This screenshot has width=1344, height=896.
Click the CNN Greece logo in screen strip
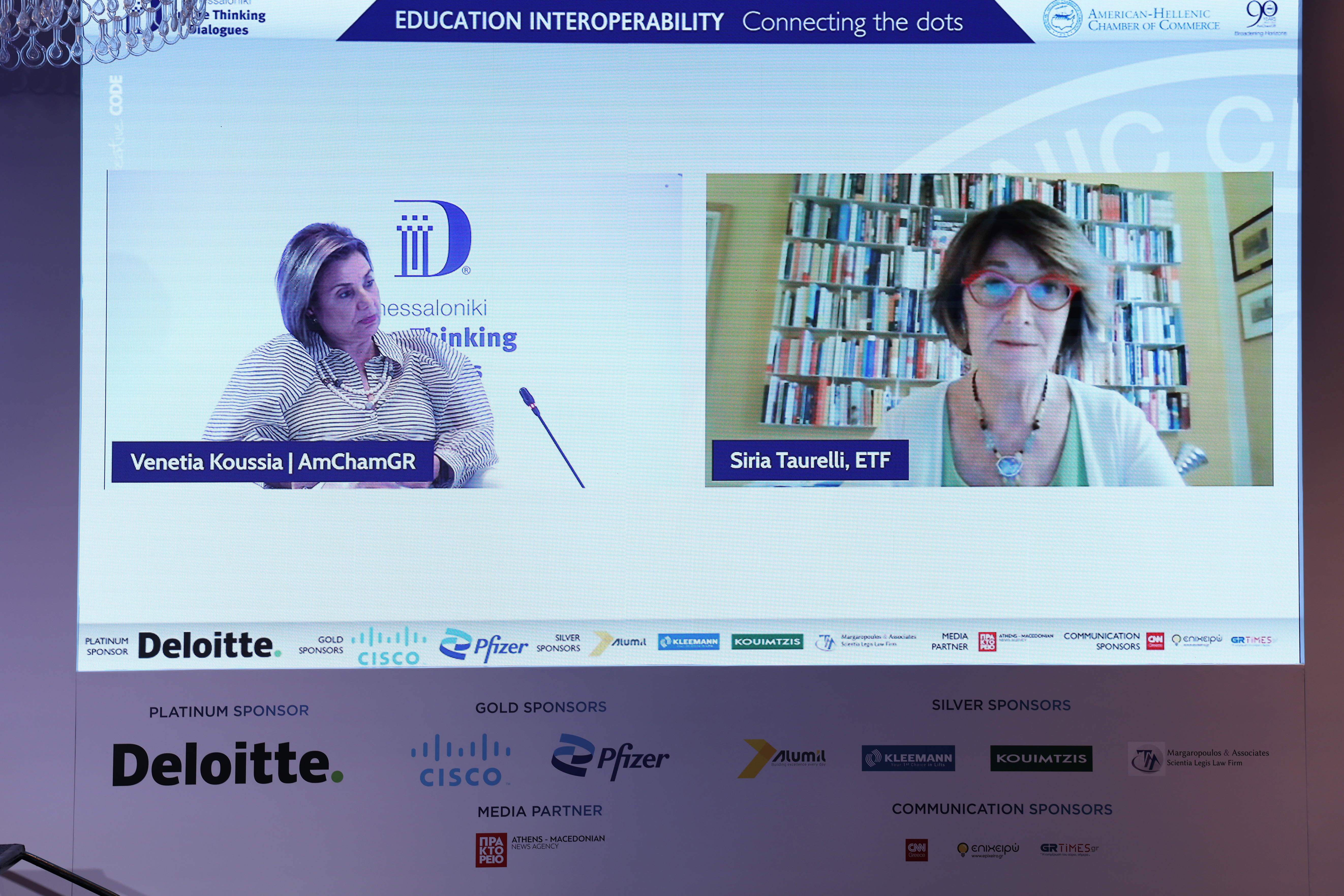click(x=1155, y=641)
